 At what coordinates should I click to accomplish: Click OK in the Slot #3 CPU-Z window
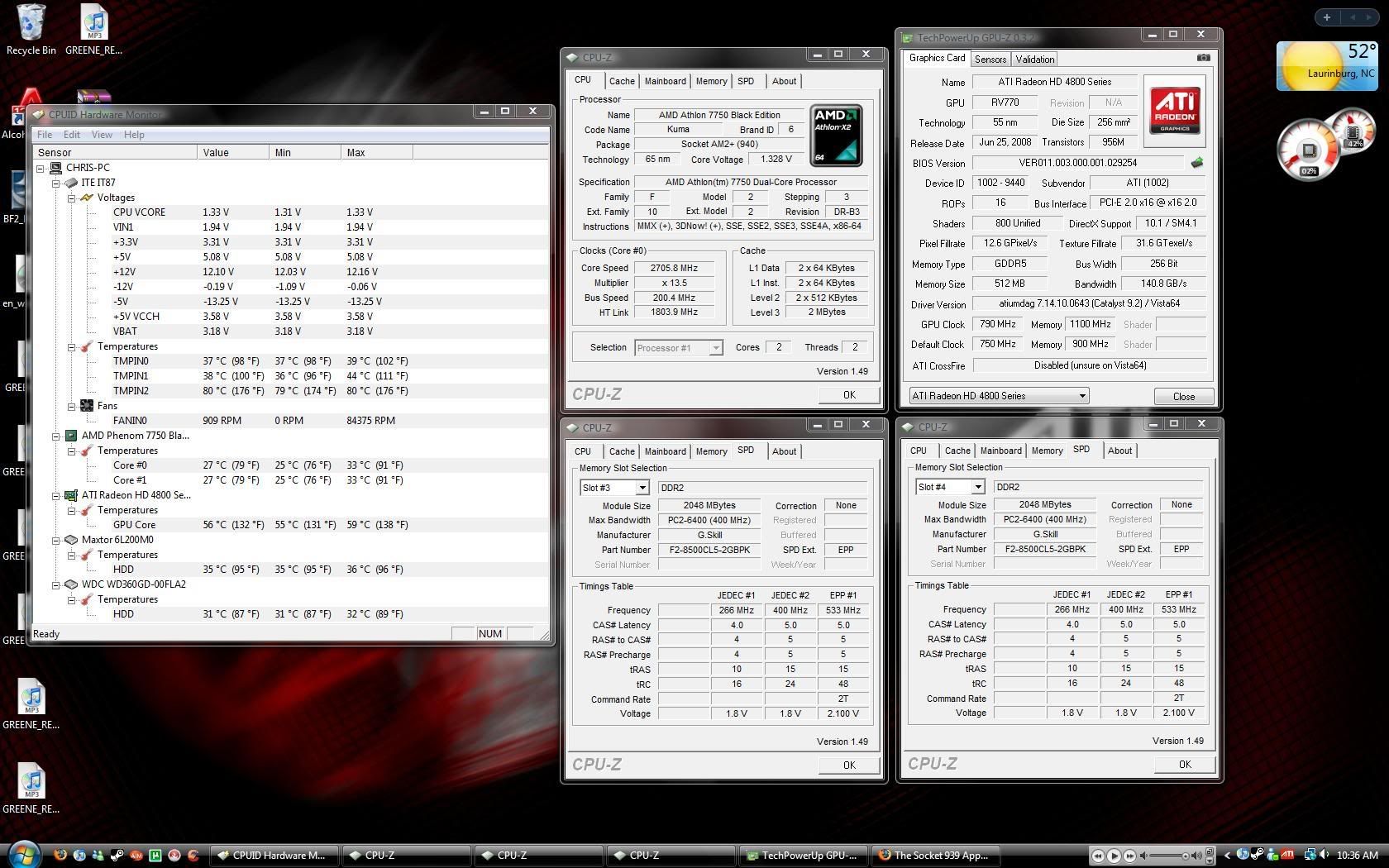tap(849, 765)
